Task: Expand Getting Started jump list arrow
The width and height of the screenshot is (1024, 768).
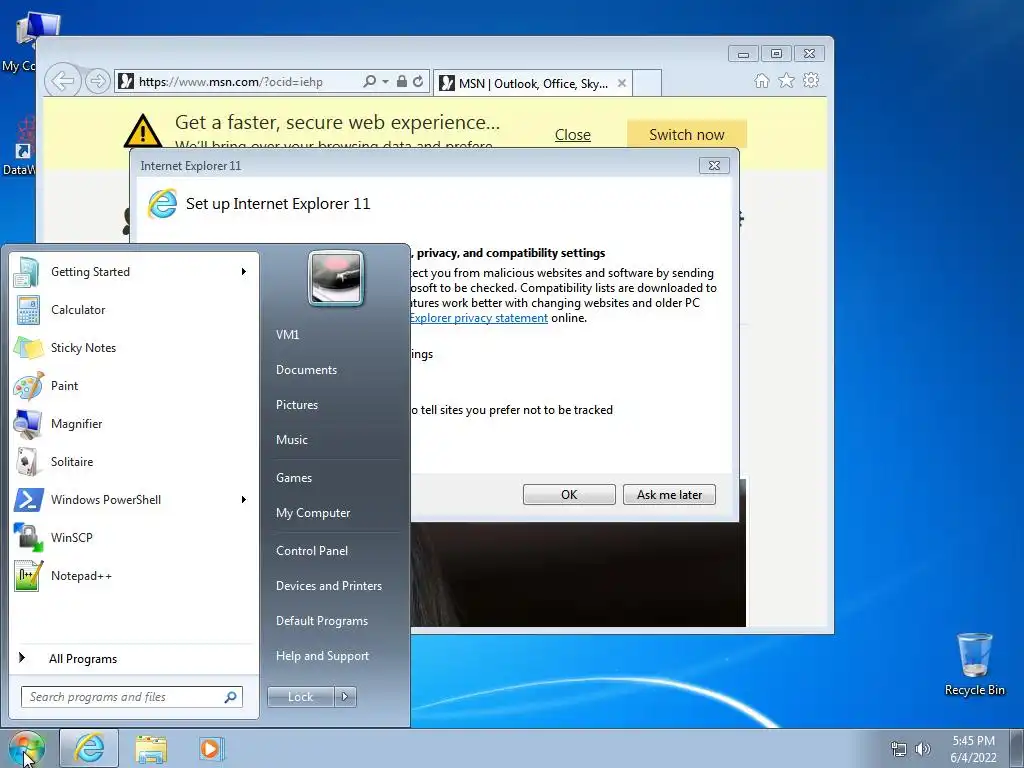Action: [244, 272]
